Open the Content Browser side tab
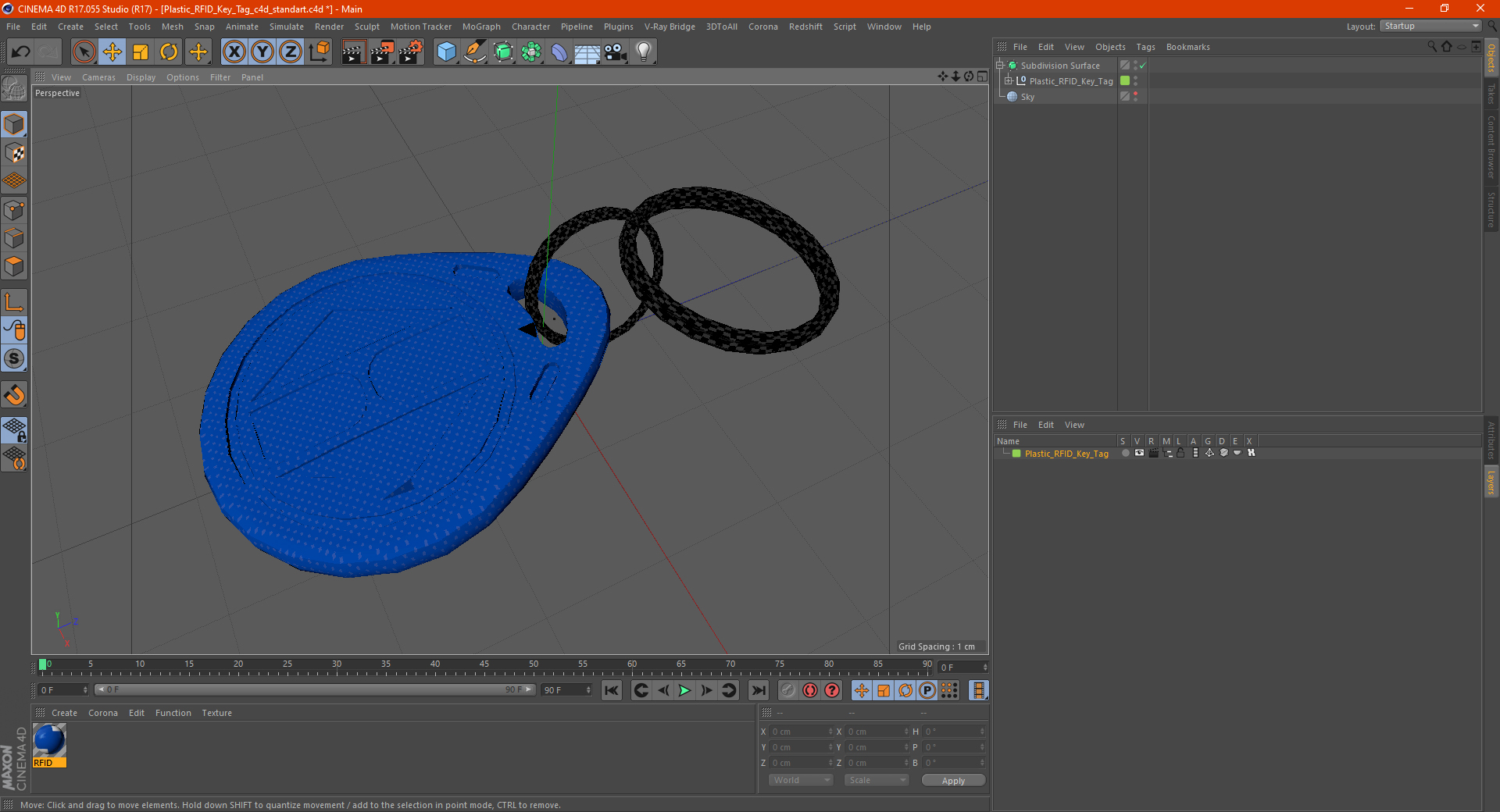This screenshot has height=812, width=1500. tap(1491, 147)
